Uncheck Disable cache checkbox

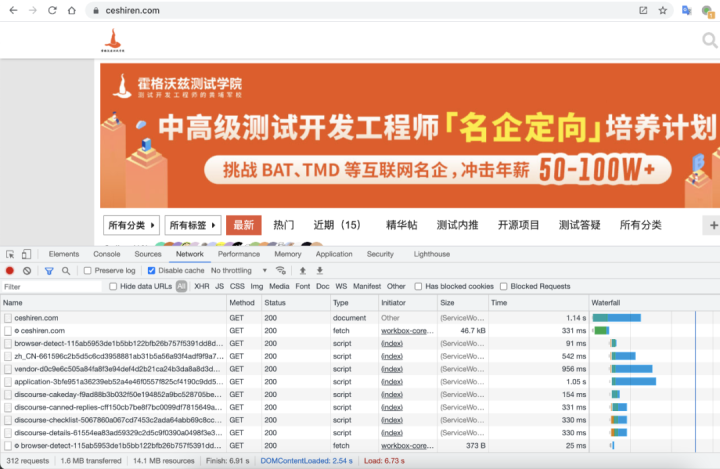point(151,271)
